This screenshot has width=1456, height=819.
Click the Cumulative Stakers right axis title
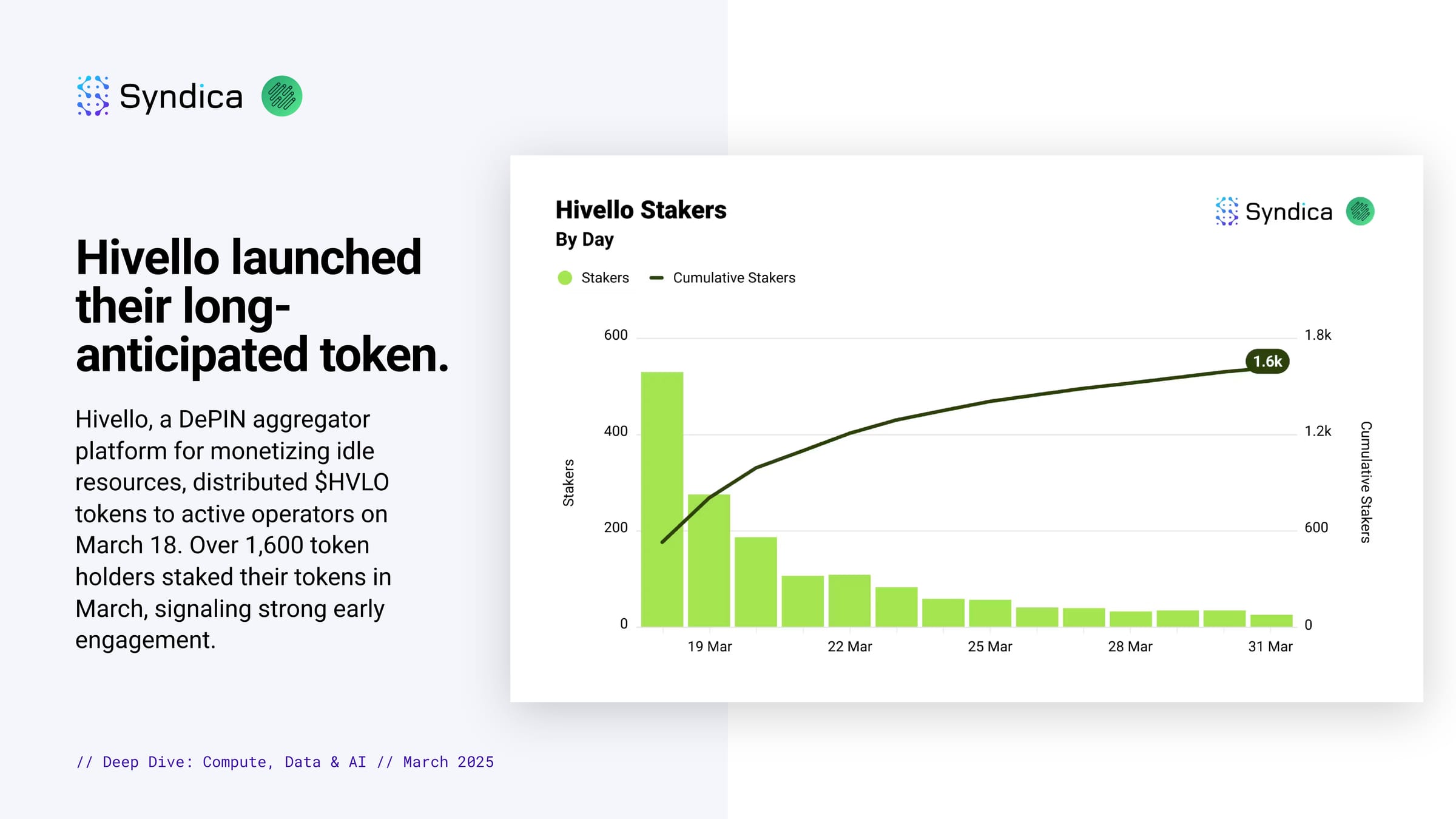(1366, 482)
